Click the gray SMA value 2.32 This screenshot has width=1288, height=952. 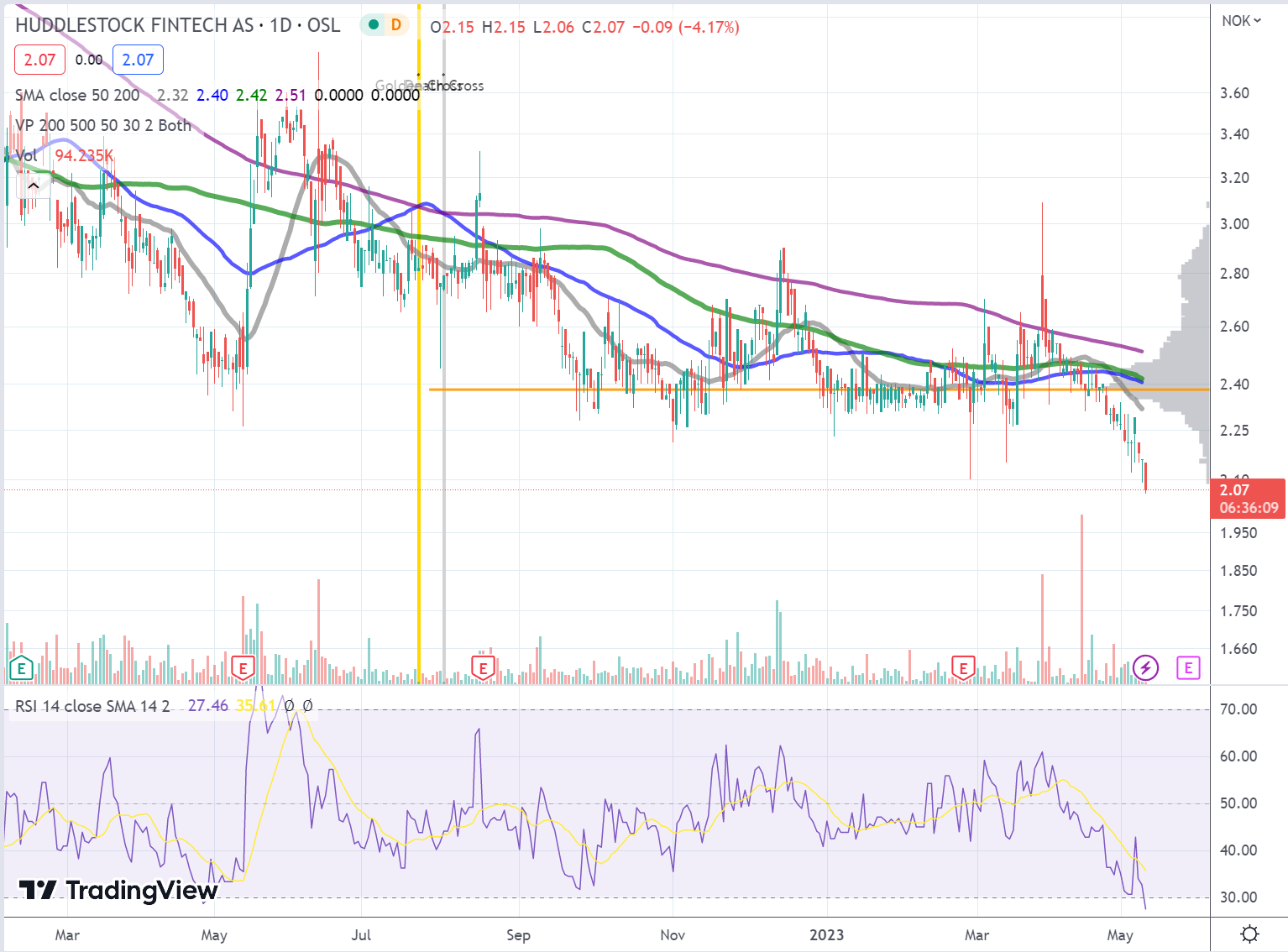173,95
